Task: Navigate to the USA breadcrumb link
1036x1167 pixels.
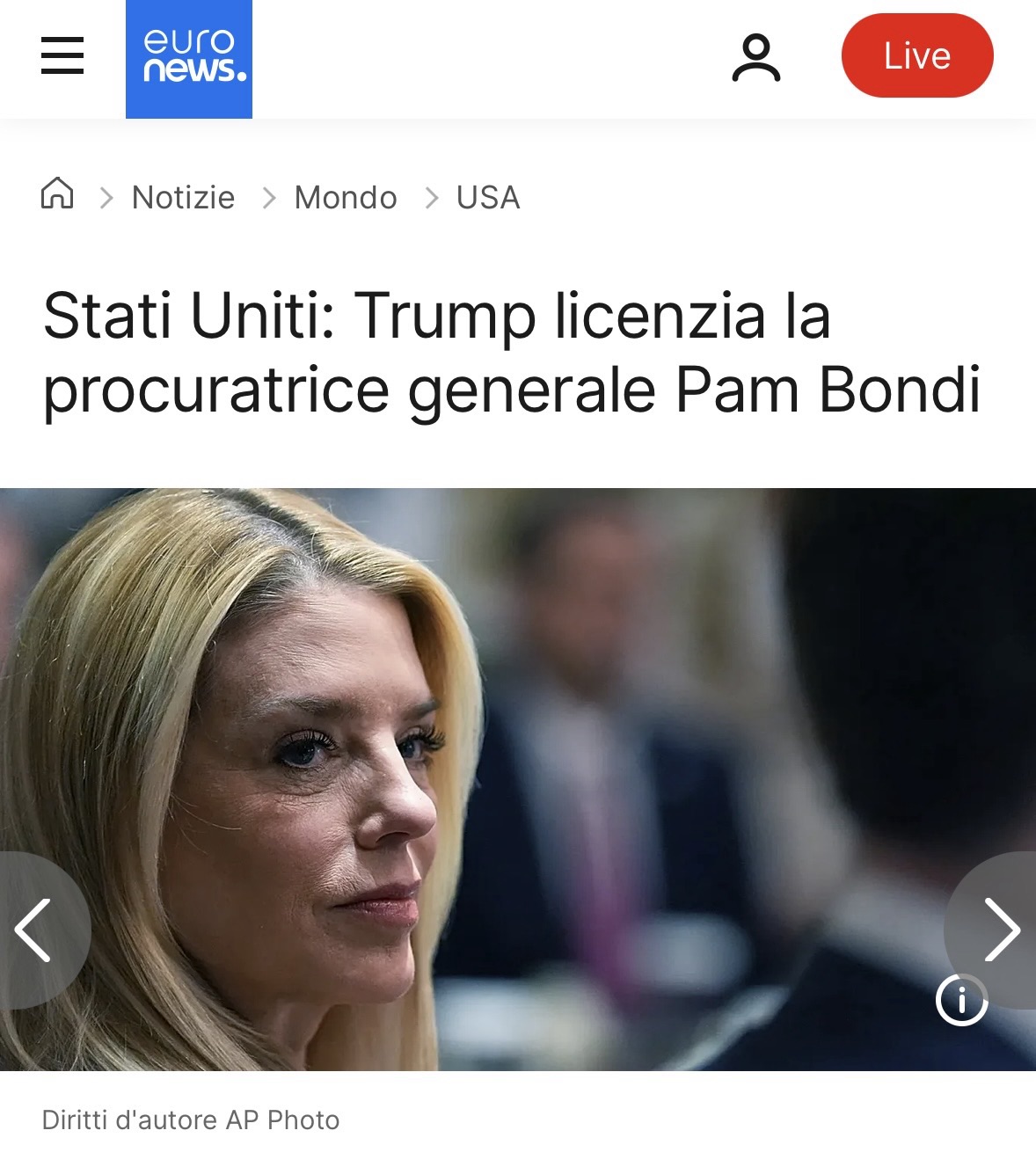Action: point(488,197)
